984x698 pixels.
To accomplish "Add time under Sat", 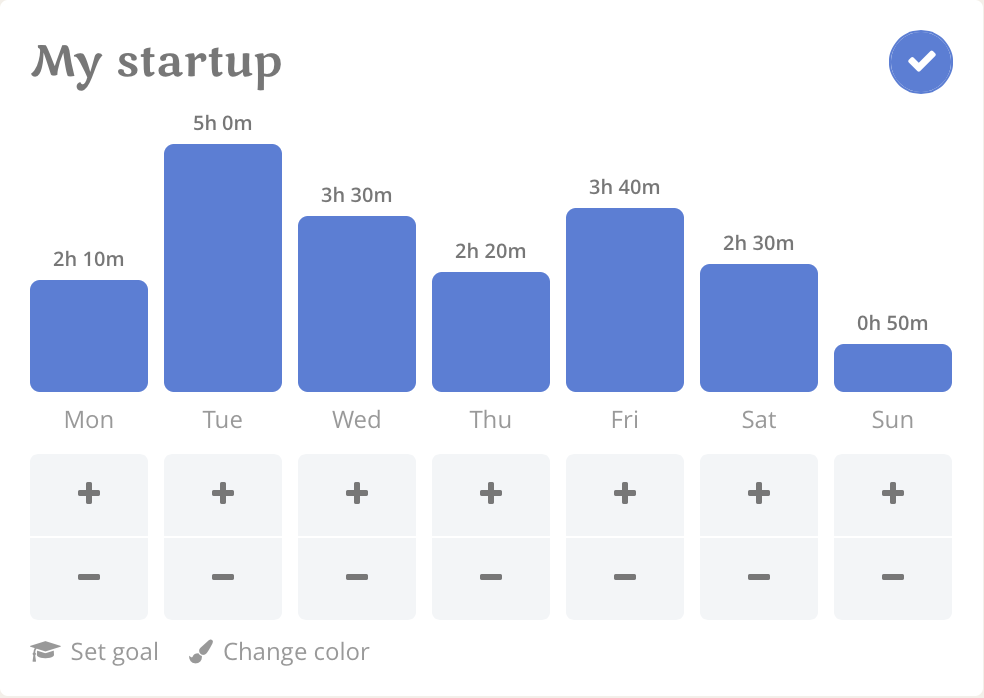I will click(759, 494).
